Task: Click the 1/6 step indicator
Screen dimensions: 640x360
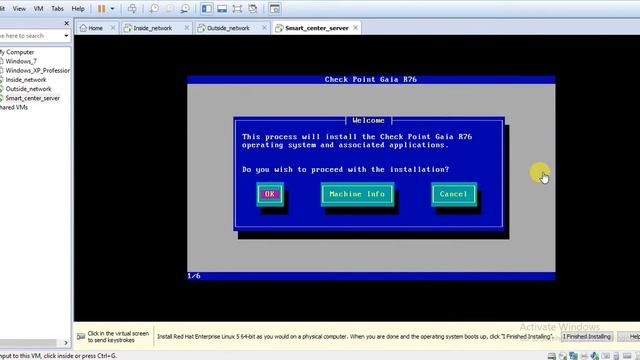Action: 194,276
